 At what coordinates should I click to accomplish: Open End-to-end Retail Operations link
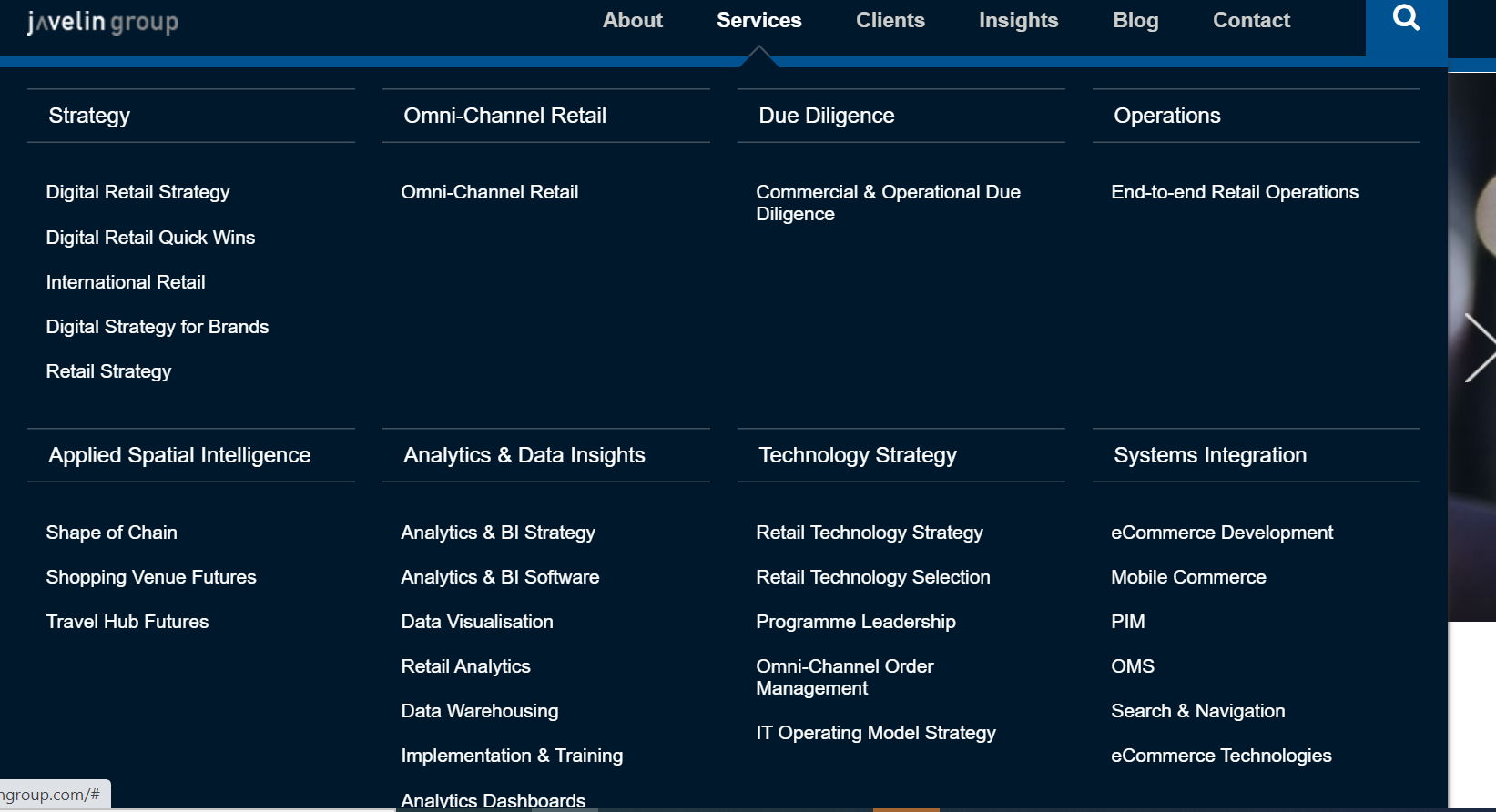[x=1234, y=192]
